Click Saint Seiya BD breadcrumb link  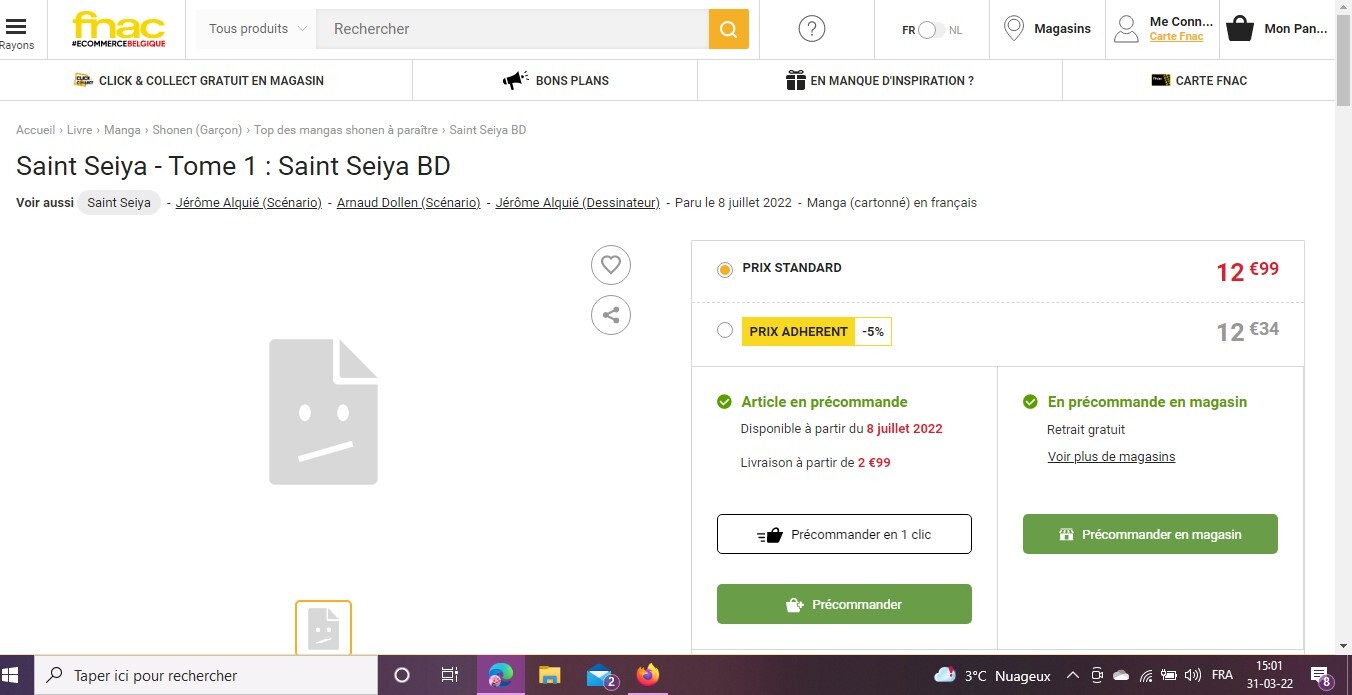coord(488,130)
